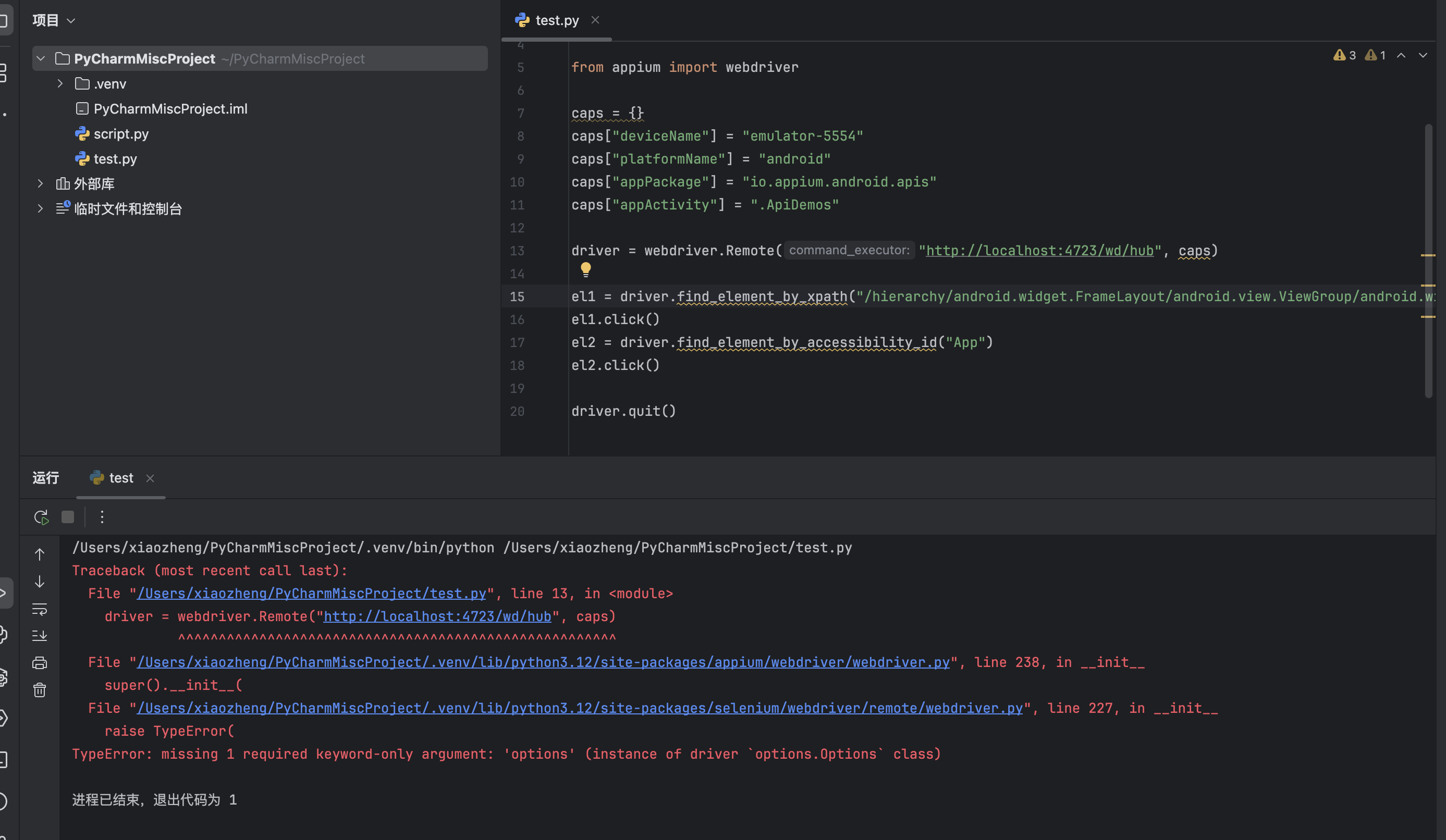This screenshot has height=840, width=1446.
Task: Toggle soft-wrap in the run console
Action: (x=40, y=609)
